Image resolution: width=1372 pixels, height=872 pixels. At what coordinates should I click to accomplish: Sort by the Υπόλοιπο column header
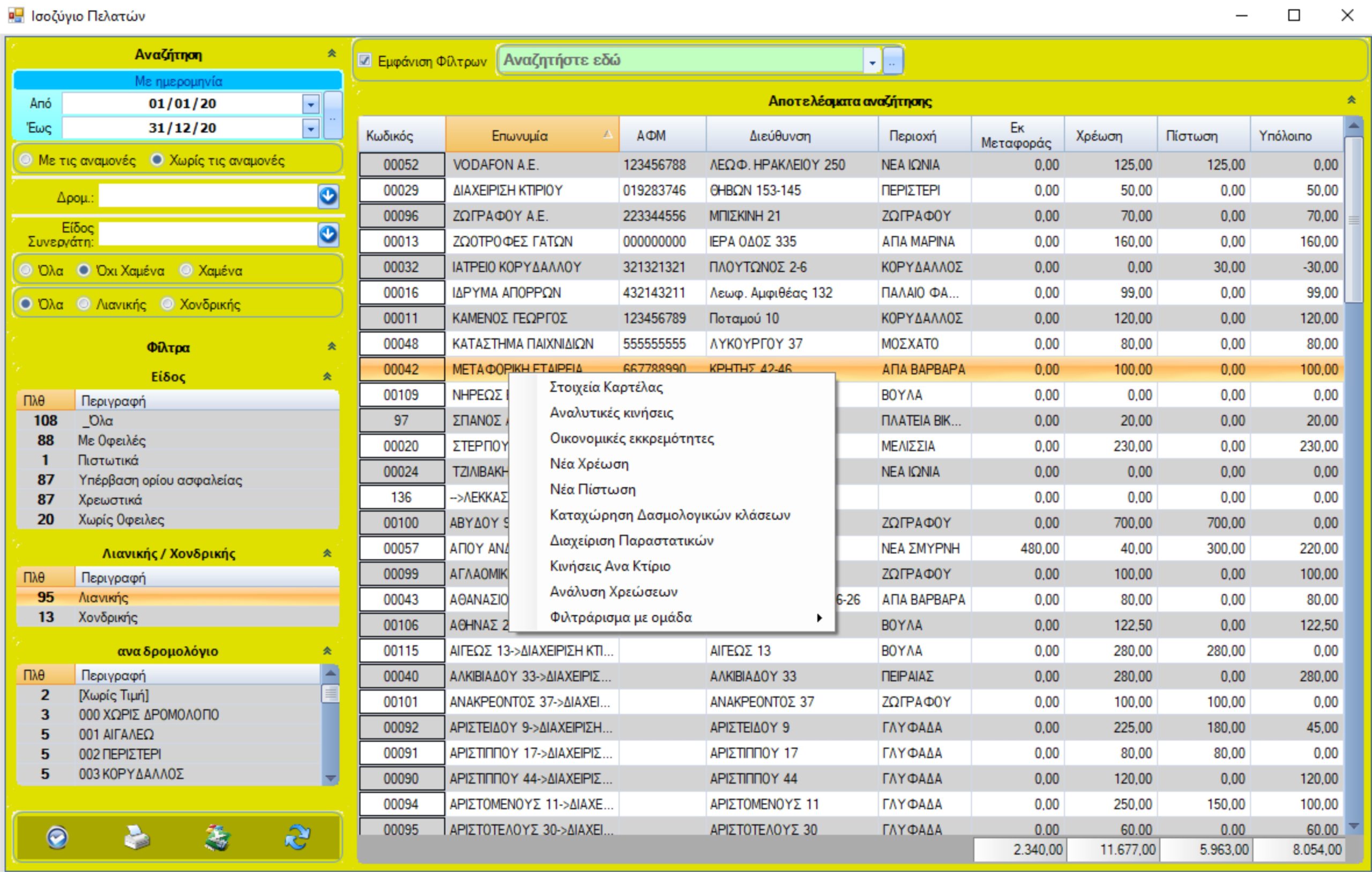pyautogui.click(x=1285, y=136)
